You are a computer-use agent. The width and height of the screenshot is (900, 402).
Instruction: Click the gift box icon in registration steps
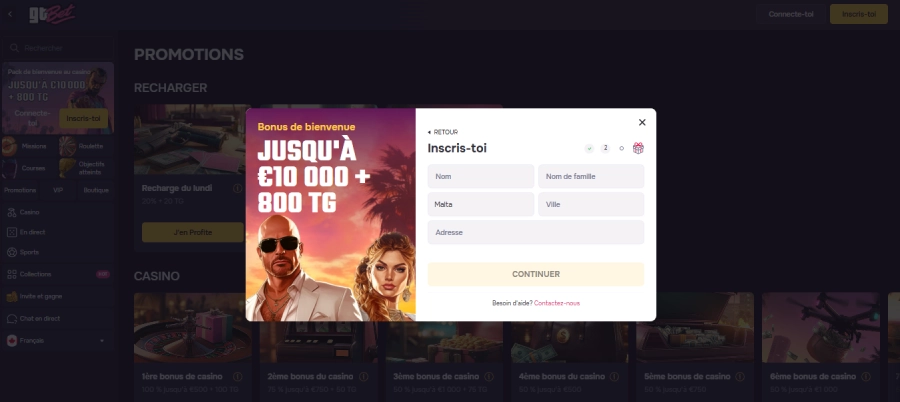[638, 148]
